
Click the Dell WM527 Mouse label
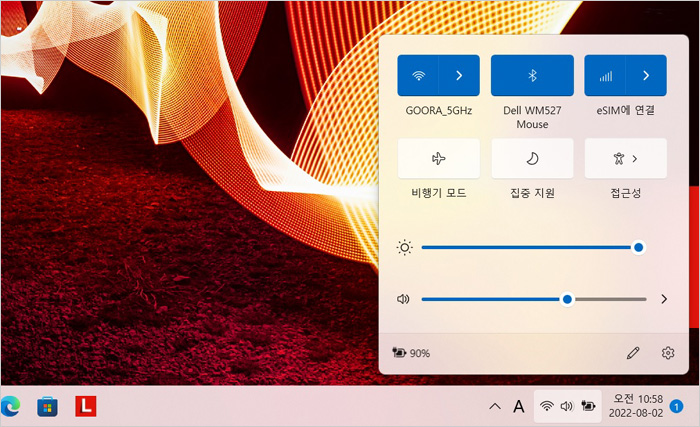(532, 117)
